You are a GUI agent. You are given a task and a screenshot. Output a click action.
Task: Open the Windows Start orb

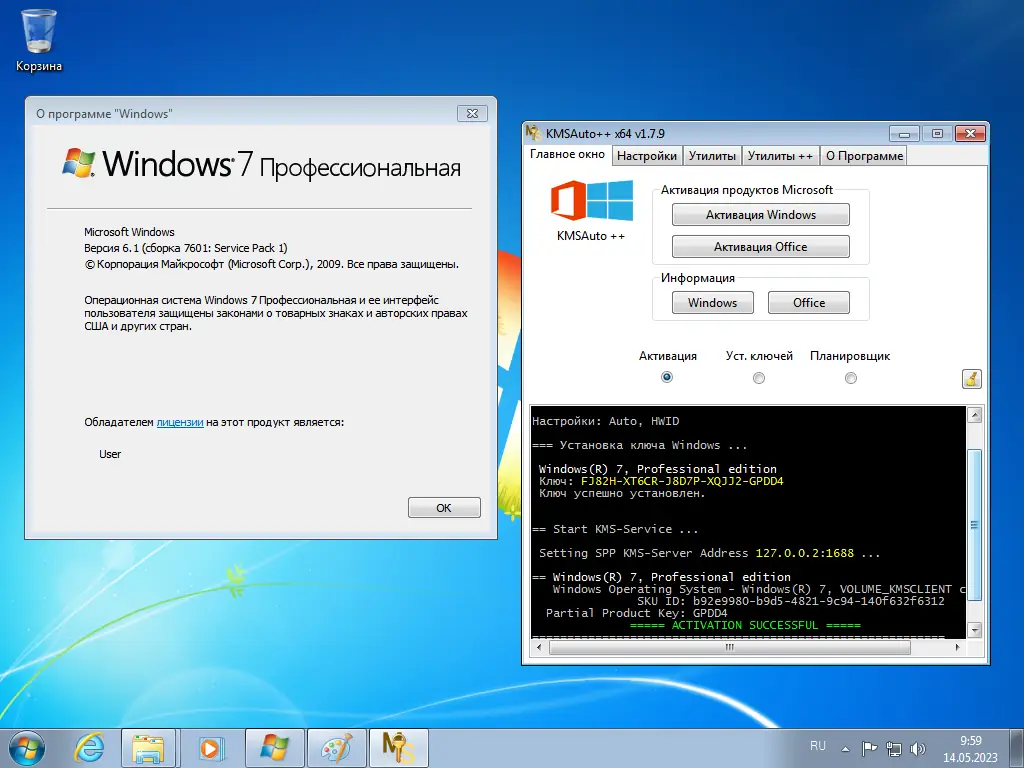point(27,748)
